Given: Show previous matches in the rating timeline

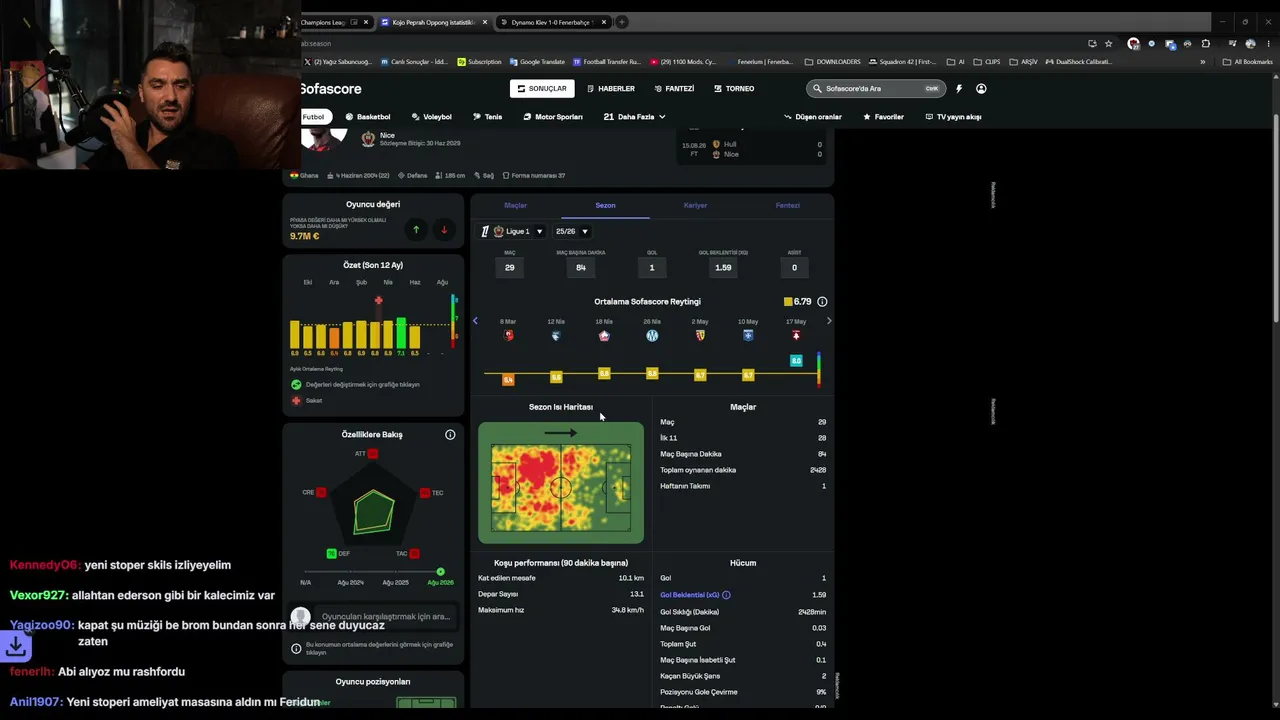Looking at the screenshot, I should [475, 321].
